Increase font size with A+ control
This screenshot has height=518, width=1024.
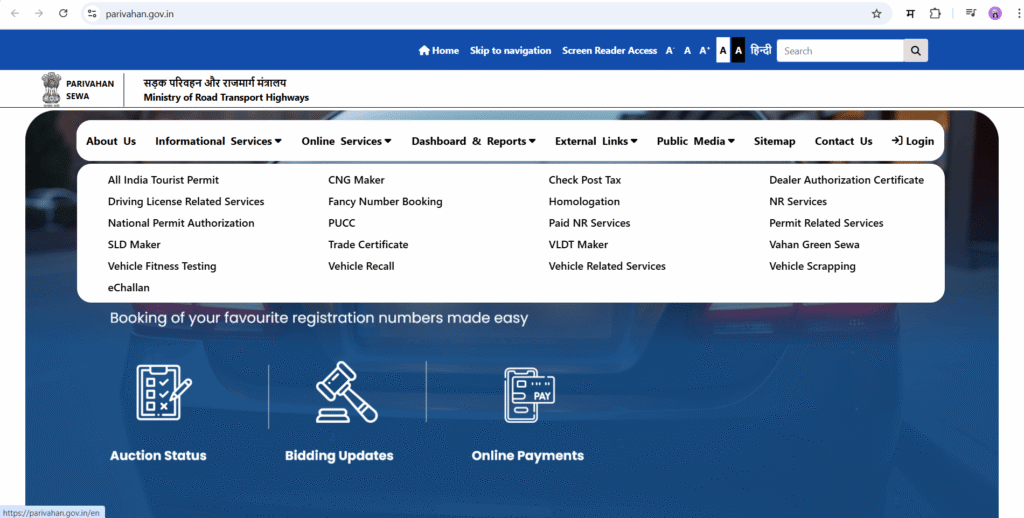(704, 50)
